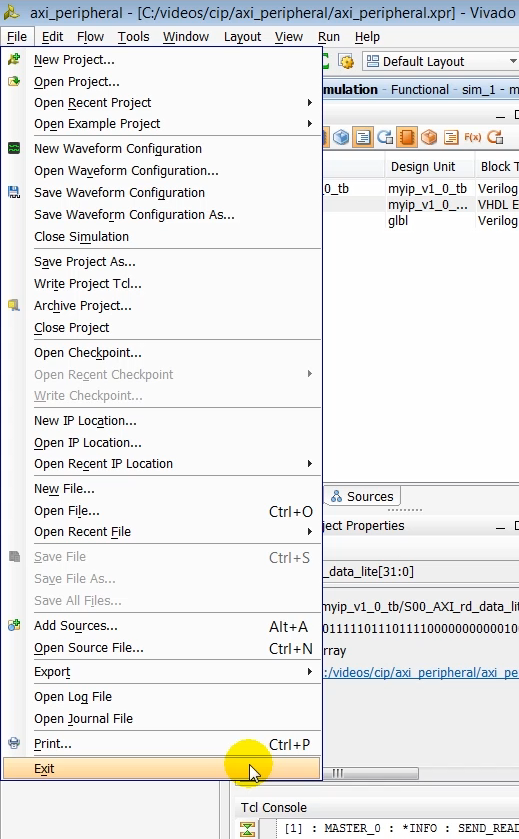Image resolution: width=519 pixels, height=839 pixels.
Task: Click the orange refresh arrow filter icon
Action: pos(495,138)
